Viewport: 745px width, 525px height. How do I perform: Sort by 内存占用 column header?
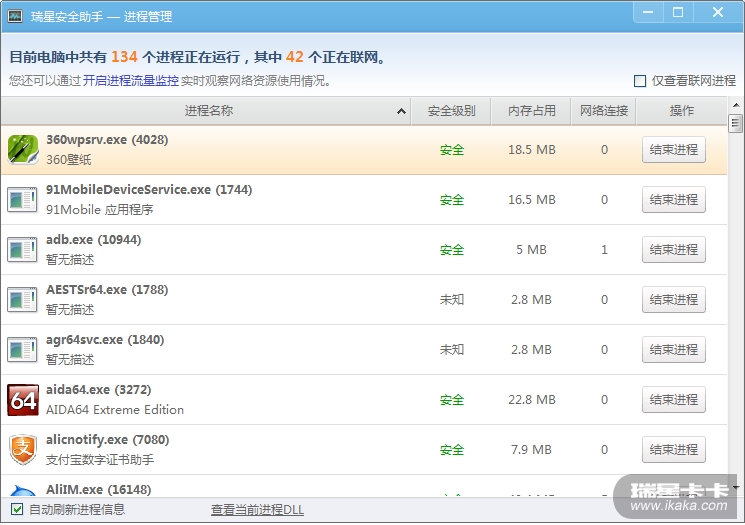[x=531, y=111]
